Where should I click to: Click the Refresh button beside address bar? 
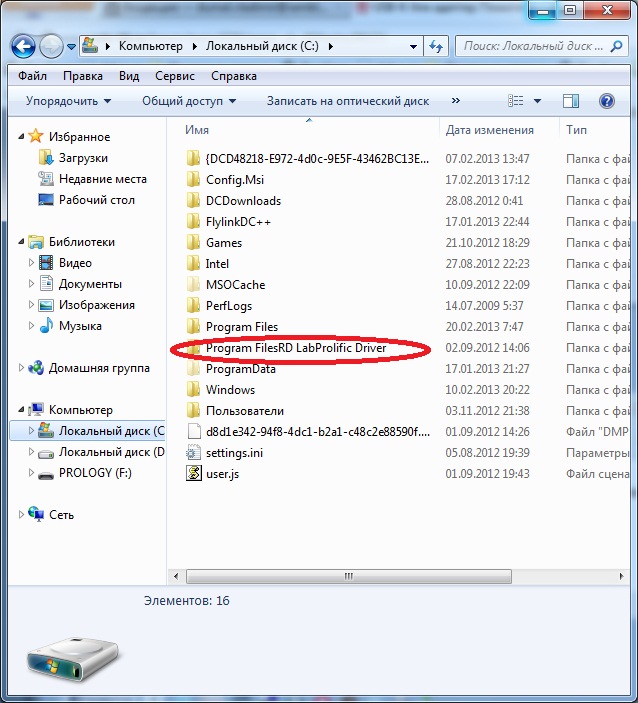click(x=436, y=46)
